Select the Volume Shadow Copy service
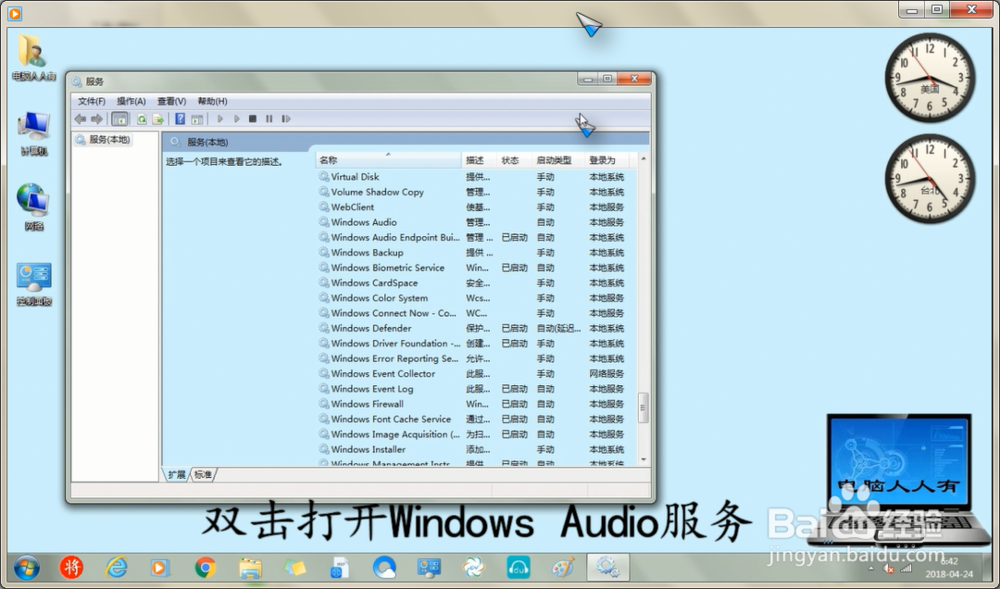1000x589 pixels. (472, 192)
